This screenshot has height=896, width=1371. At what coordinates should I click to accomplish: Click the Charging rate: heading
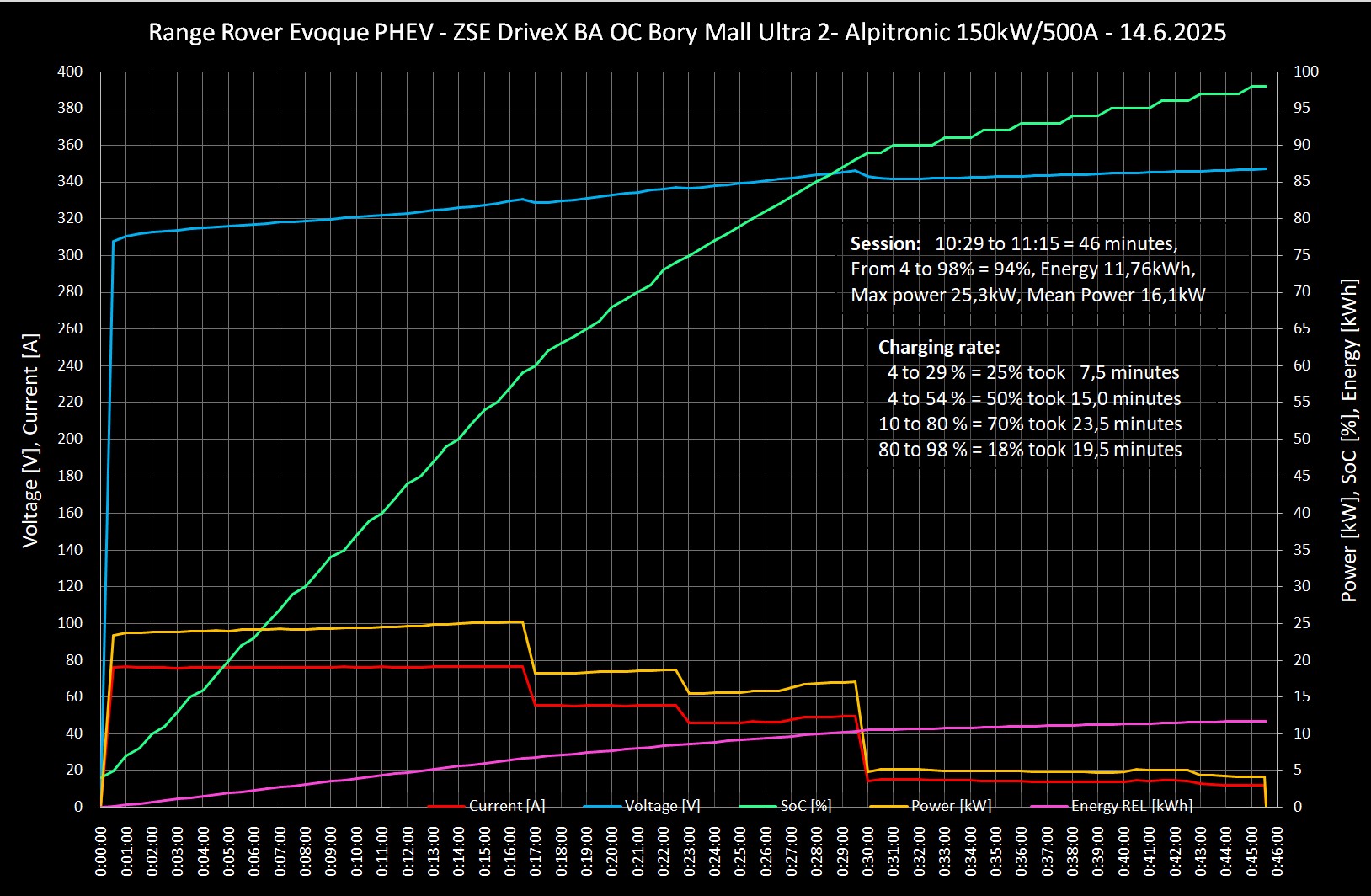939,347
